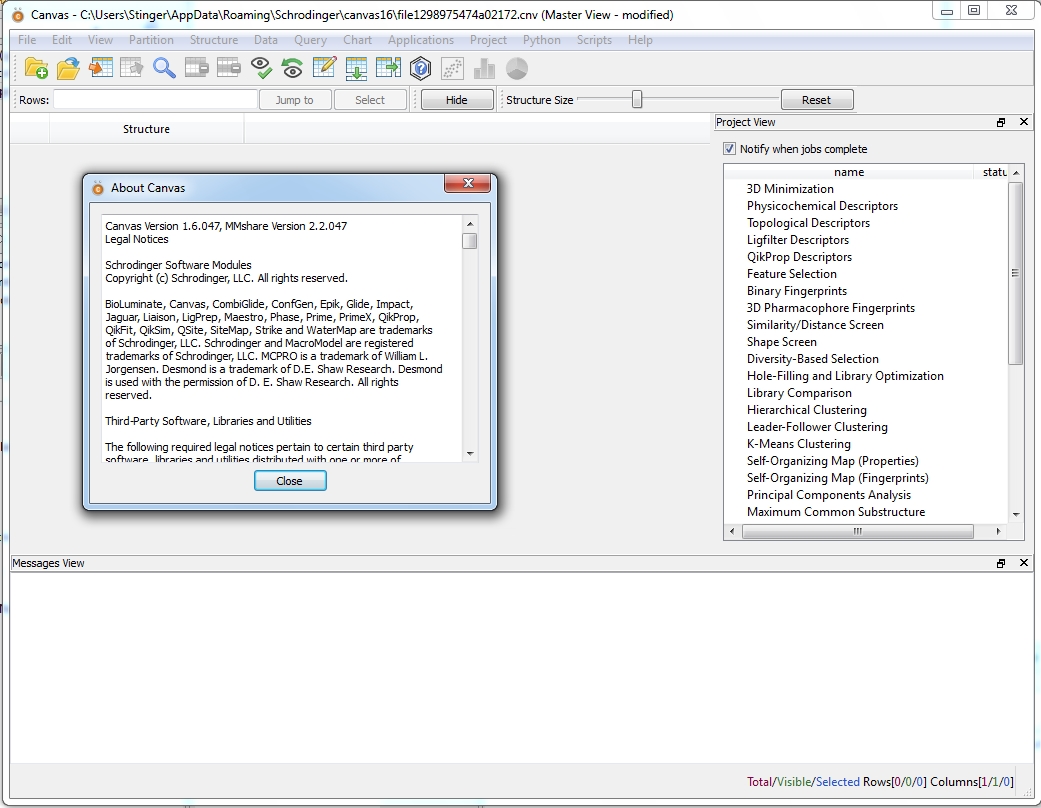Screen dimensions: 1041x808
Task: Click the About Canvas text scrollbar thumb
Action: (x=469, y=240)
